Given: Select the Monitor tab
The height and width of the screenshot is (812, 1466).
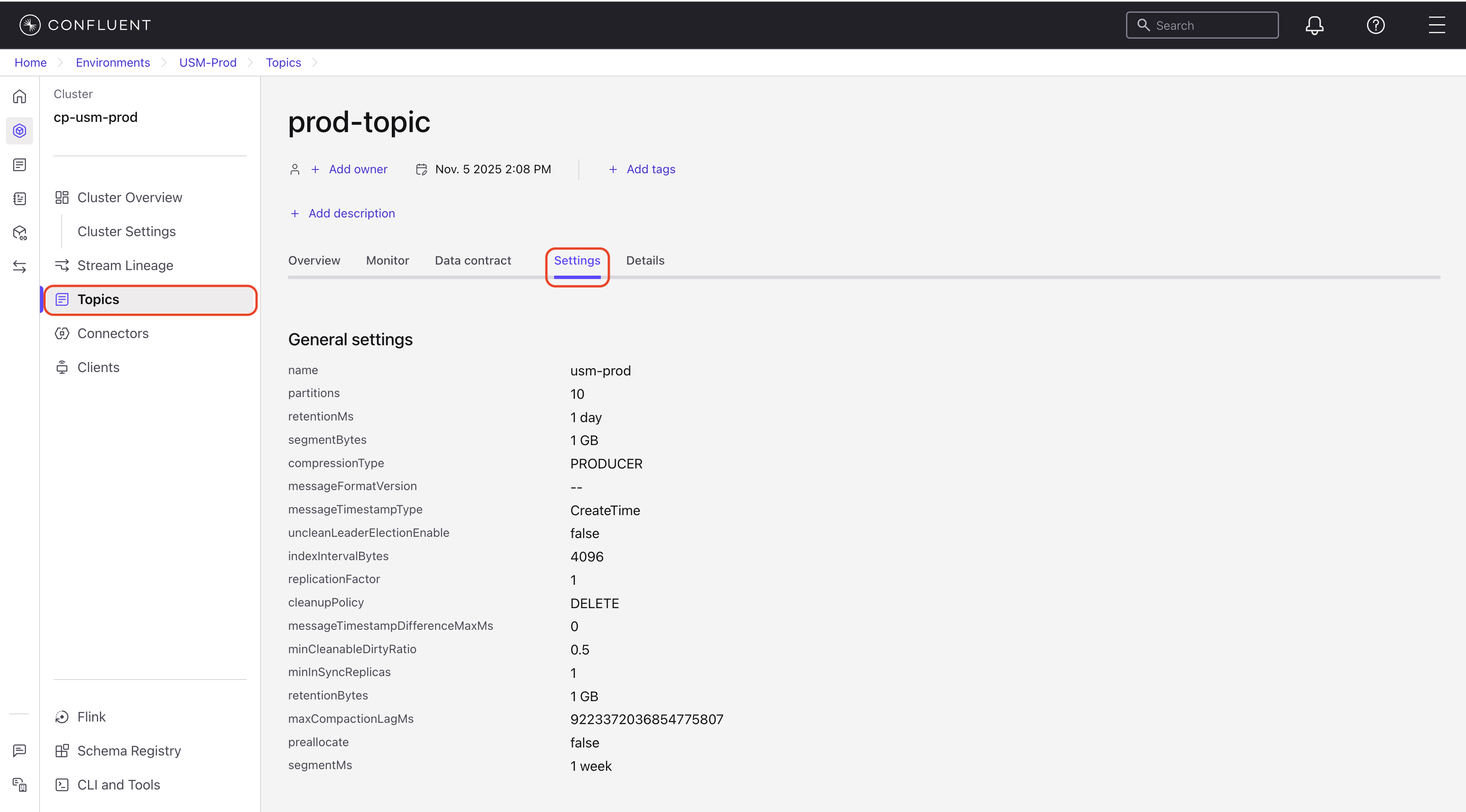Looking at the screenshot, I should pyautogui.click(x=387, y=260).
